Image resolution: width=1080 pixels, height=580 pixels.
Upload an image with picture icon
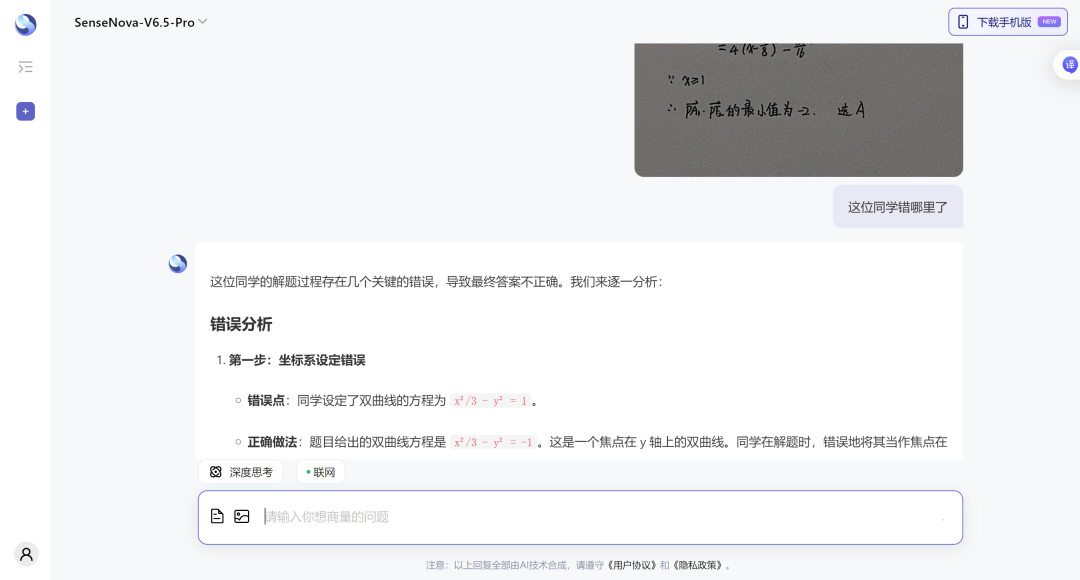coord(242,516)
